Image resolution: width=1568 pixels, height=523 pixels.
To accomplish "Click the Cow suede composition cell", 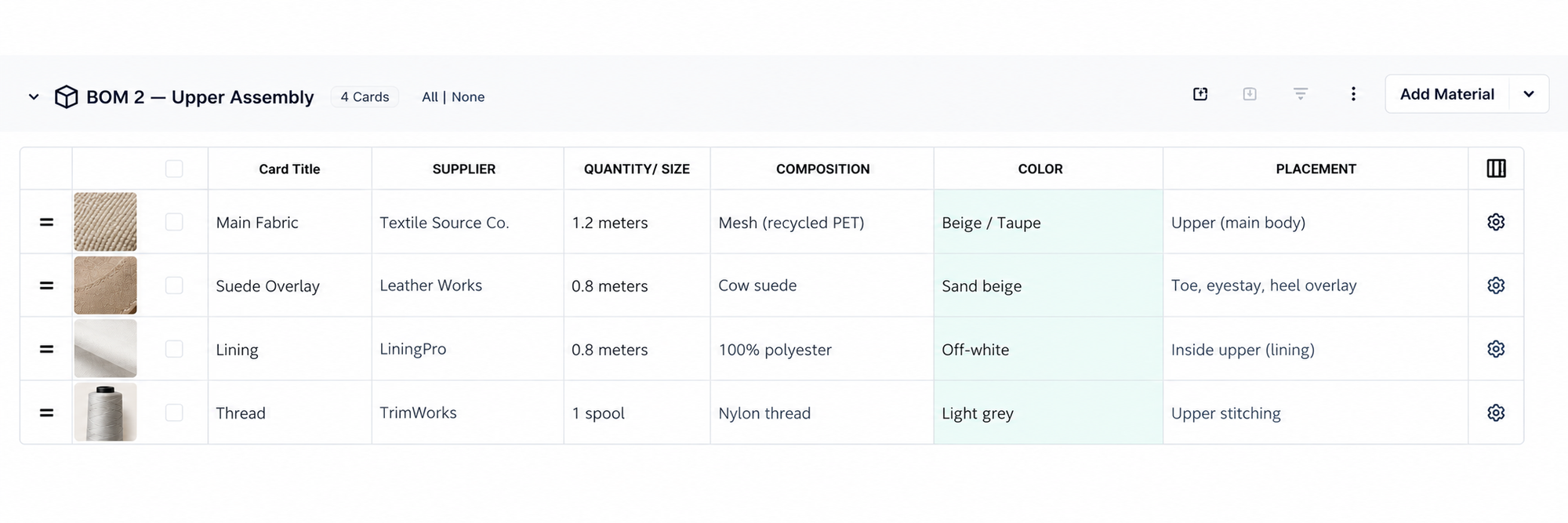I will tap(822, 285).
